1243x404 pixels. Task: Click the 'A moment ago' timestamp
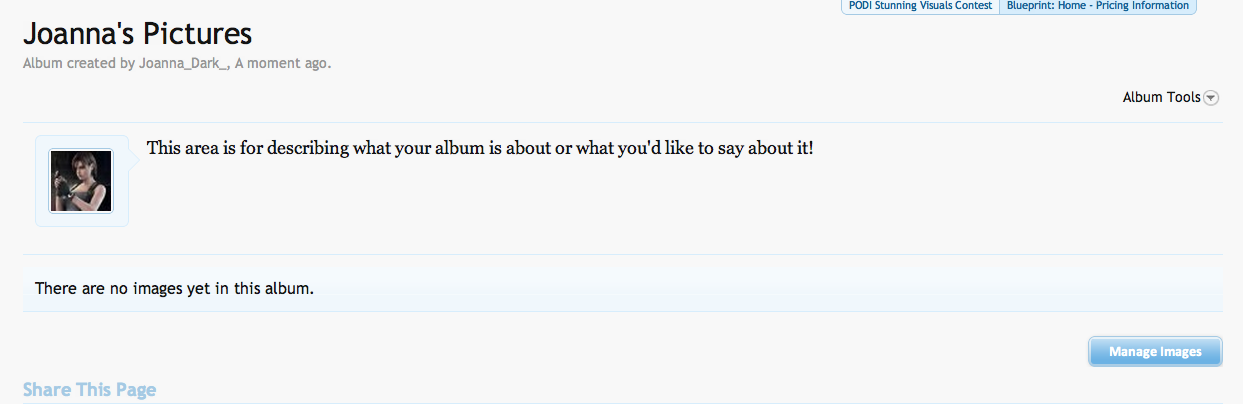[x=282, y=63]
